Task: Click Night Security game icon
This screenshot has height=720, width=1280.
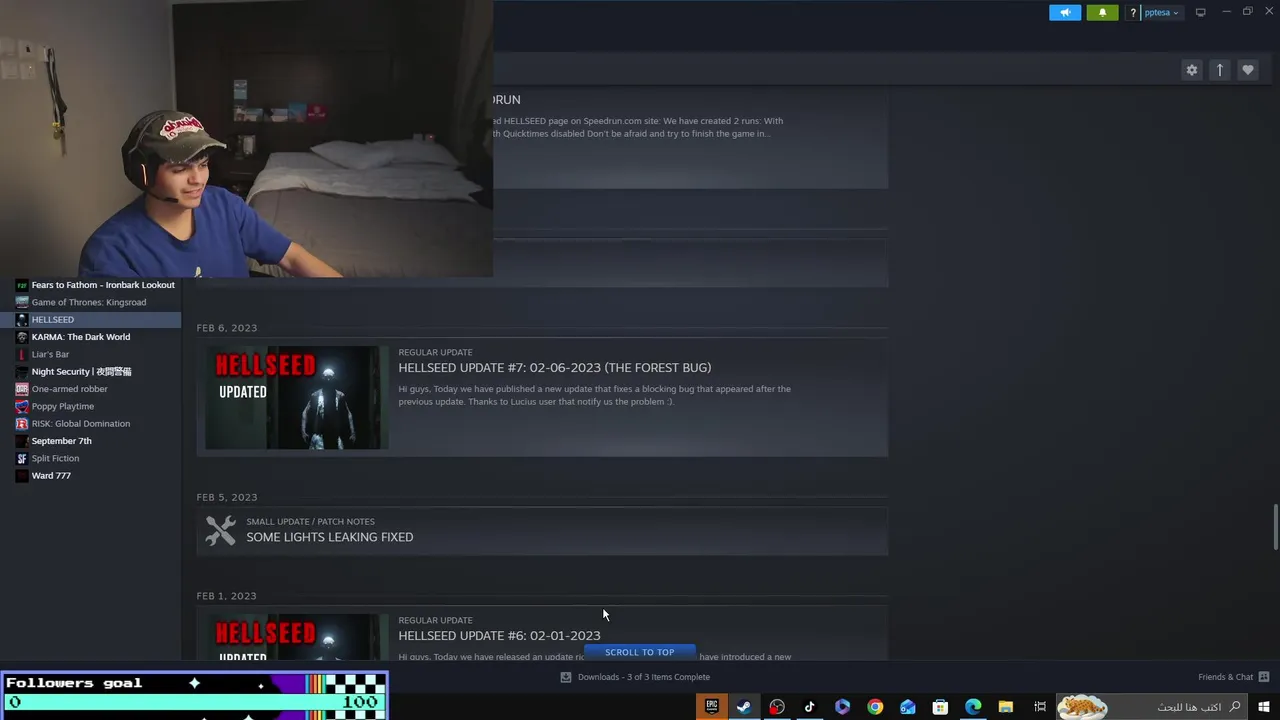Action: tap(22, 372)
